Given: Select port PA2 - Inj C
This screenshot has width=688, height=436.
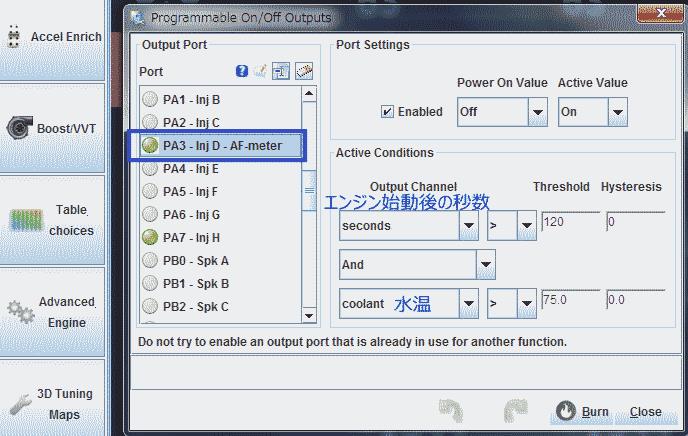Looking at the screenshot, I should click(x=221, y=122).
